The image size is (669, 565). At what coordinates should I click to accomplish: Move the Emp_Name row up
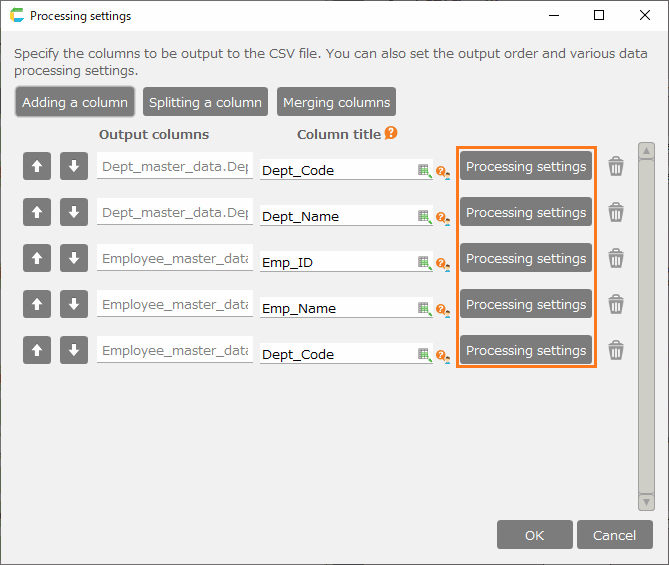[x=37, y=305]
